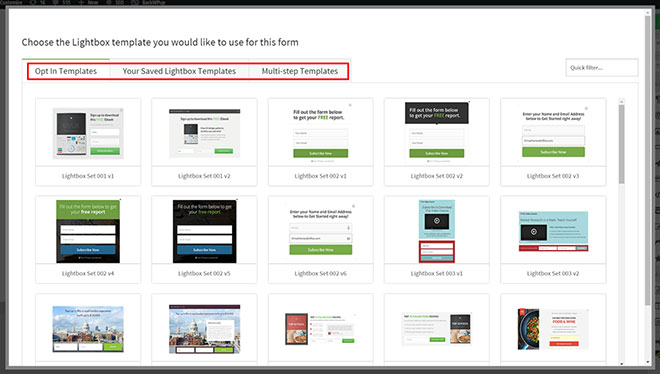Focus the Quick filter search field
Viewport: 660px width, 374px height.
602,67
